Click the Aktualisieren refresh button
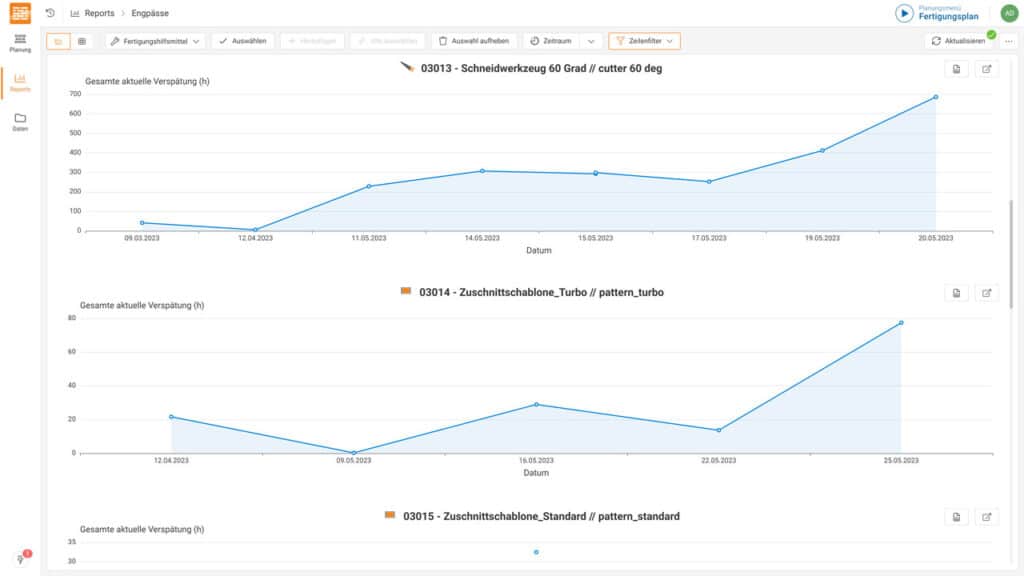The width and height of the screenshot is (1024, 576). (959, 41)
